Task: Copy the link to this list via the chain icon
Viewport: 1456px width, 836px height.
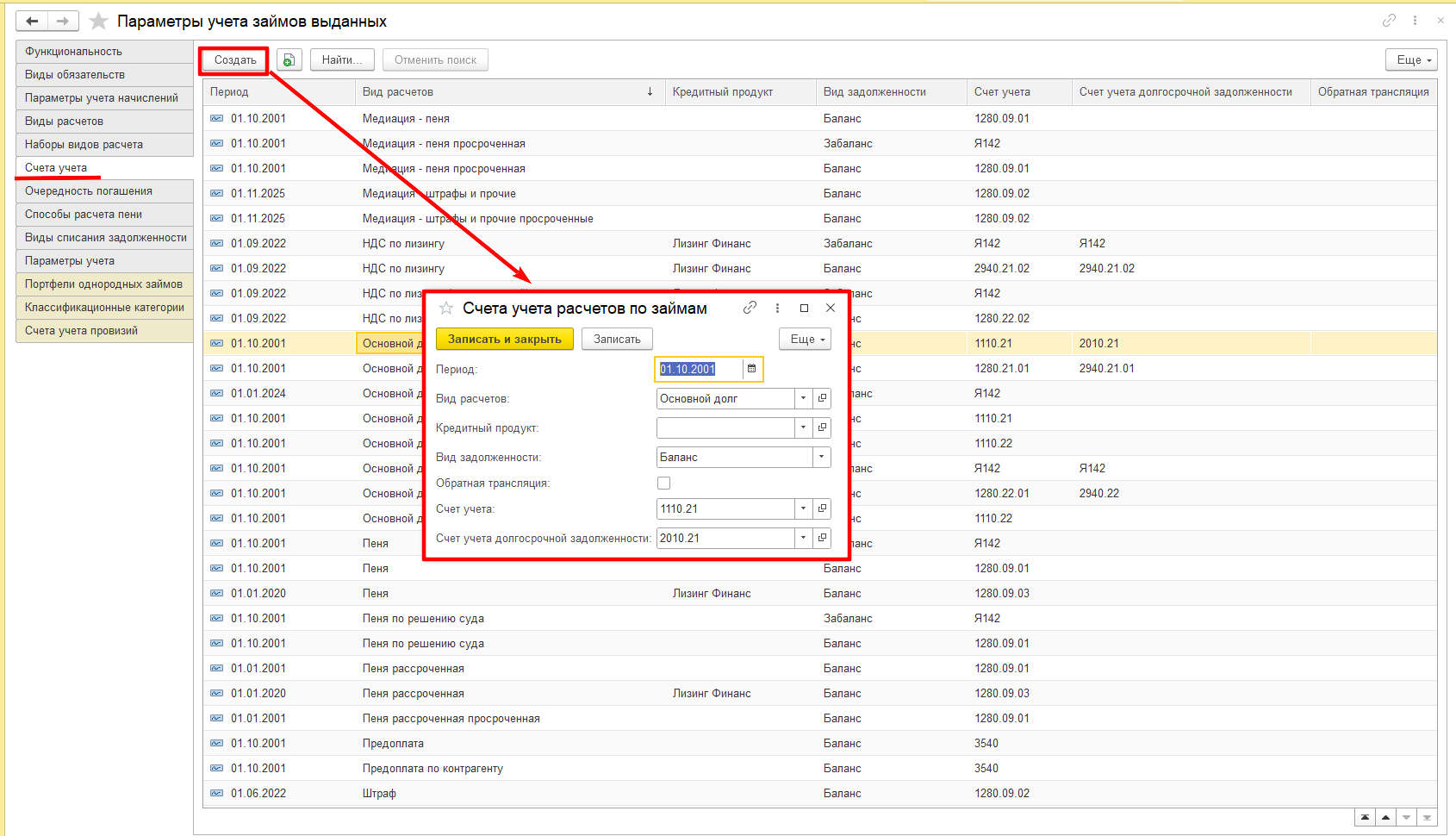Action: (1389, 20)
